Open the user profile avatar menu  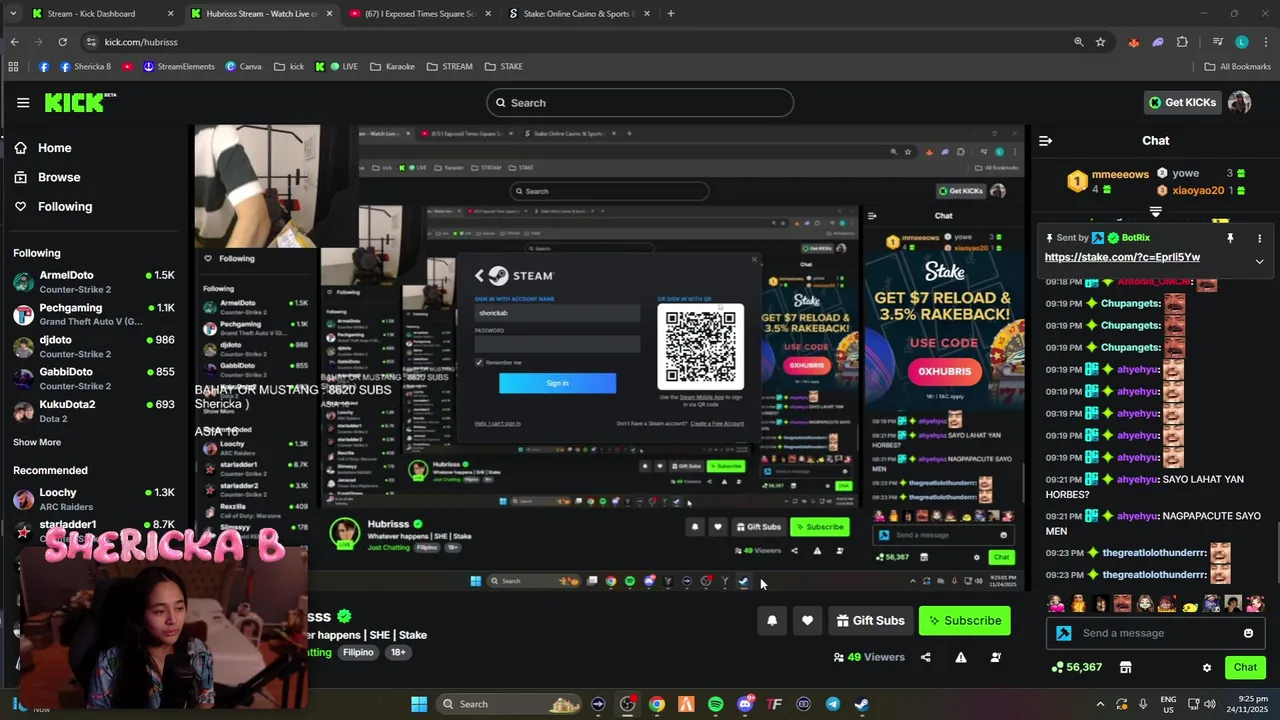(x=1240, y=102)
